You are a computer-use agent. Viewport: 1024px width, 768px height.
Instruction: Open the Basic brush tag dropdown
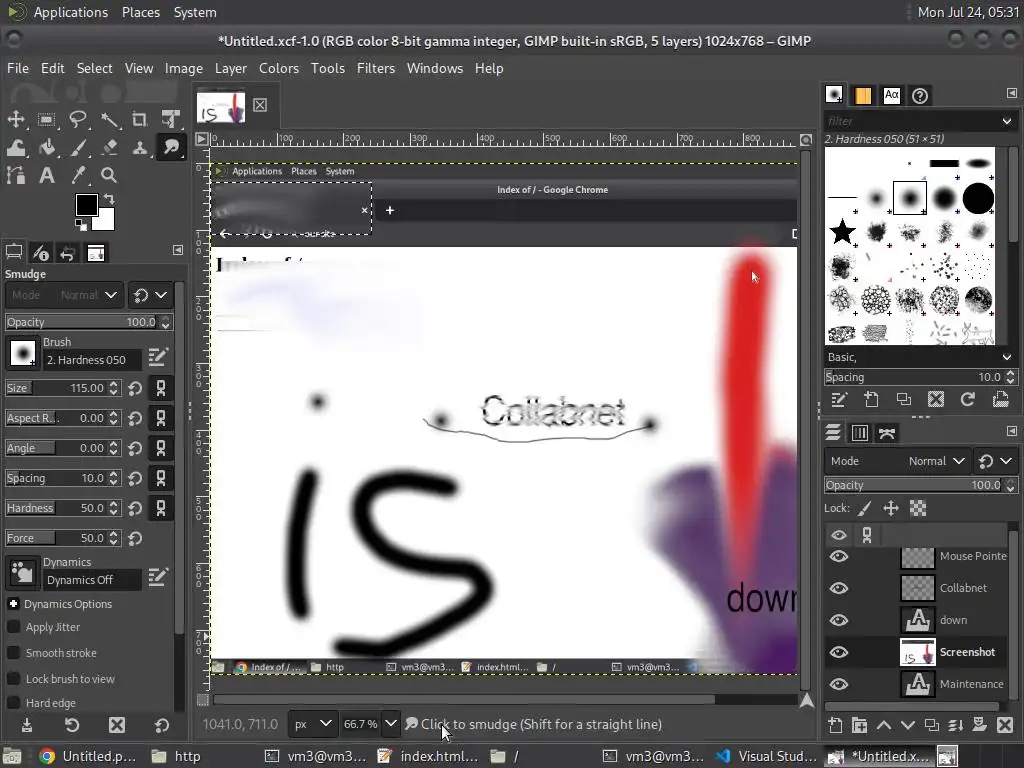[x=1006, y=357]
